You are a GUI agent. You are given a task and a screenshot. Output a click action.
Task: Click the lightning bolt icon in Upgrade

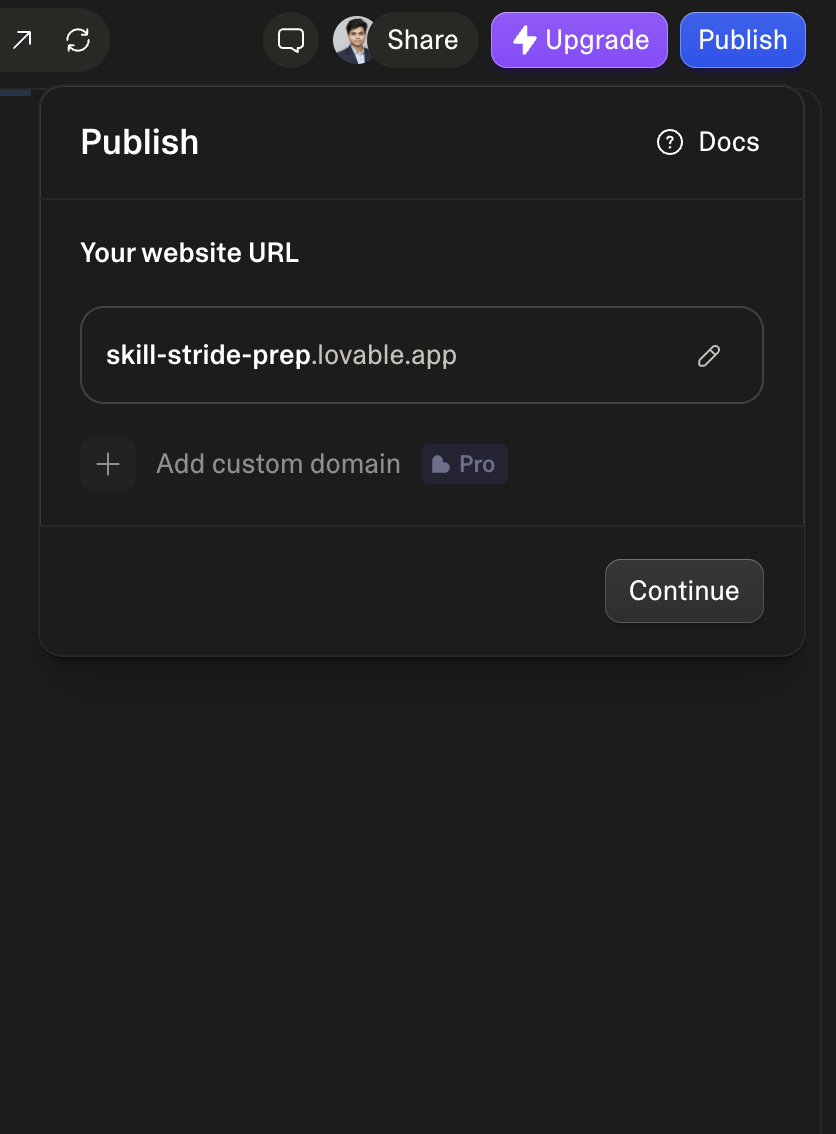[525, 40]
